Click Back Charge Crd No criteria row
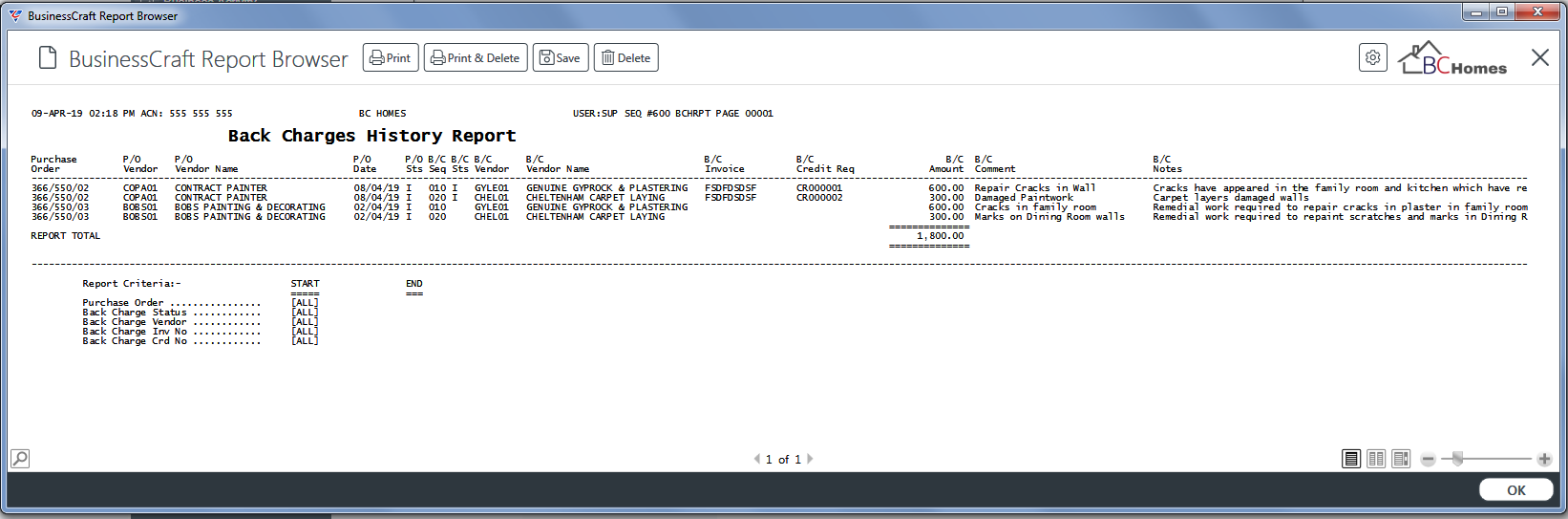 point(201,341)
